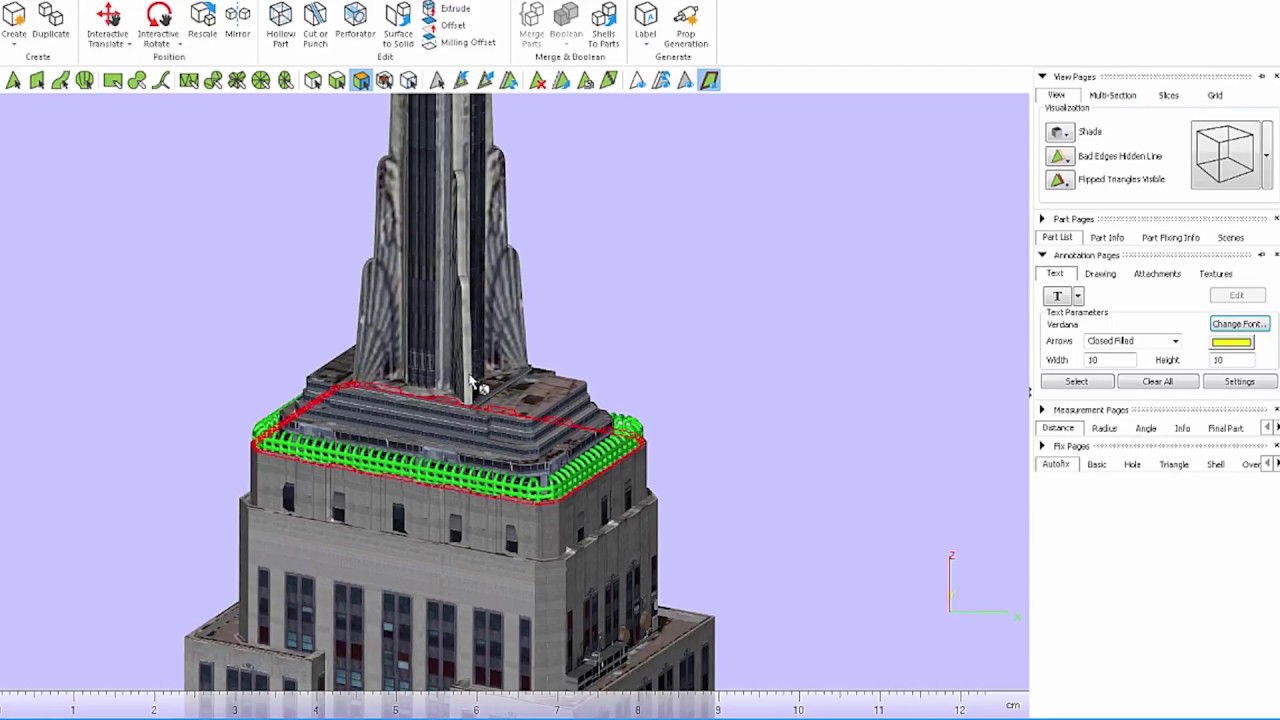
Task: Click the annotation Select button
Action: 1077,382
